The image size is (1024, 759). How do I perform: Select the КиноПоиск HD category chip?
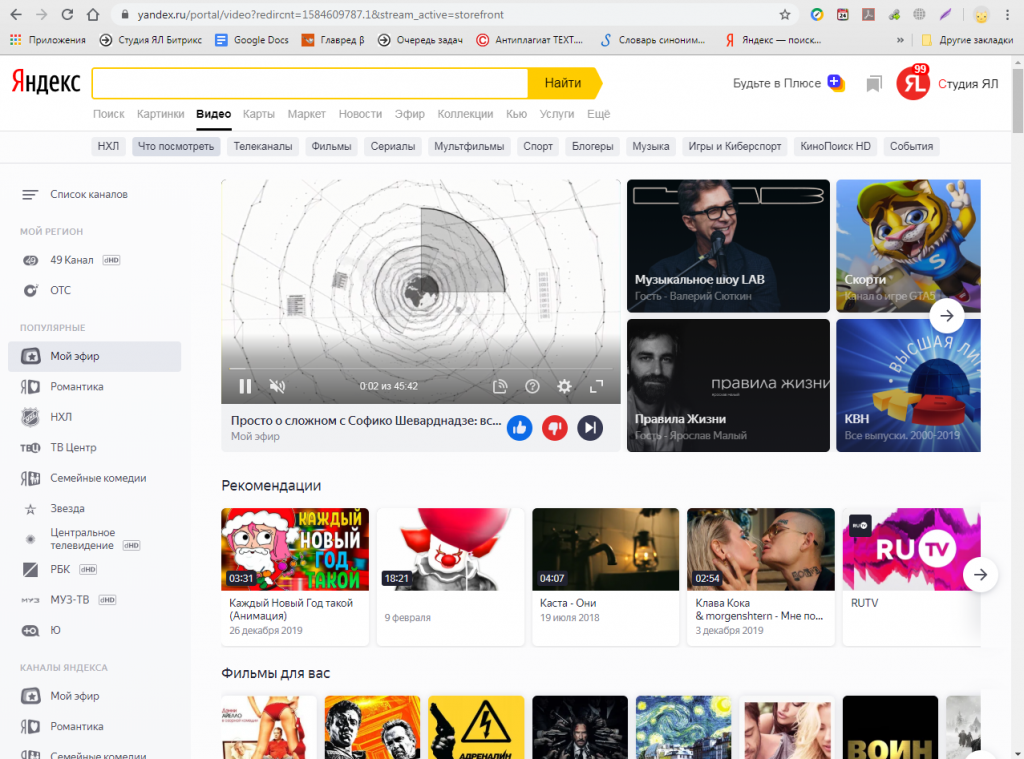(835, 146)
